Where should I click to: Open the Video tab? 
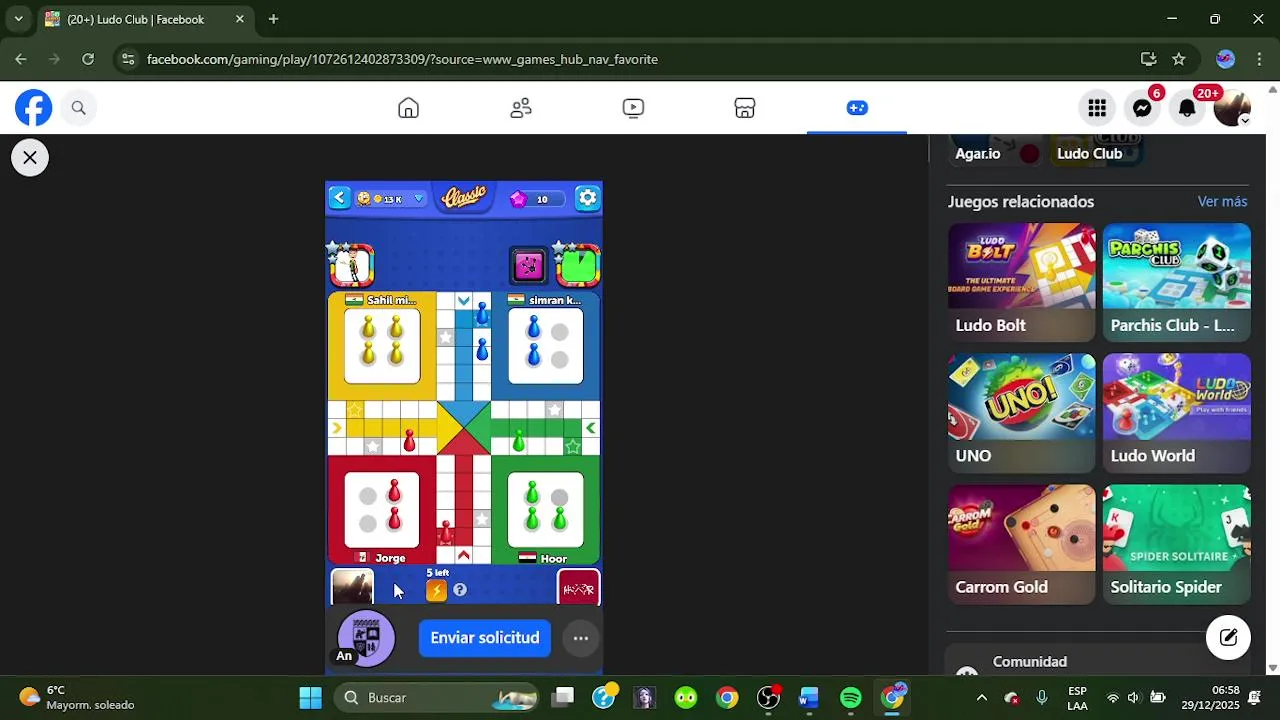633,108
